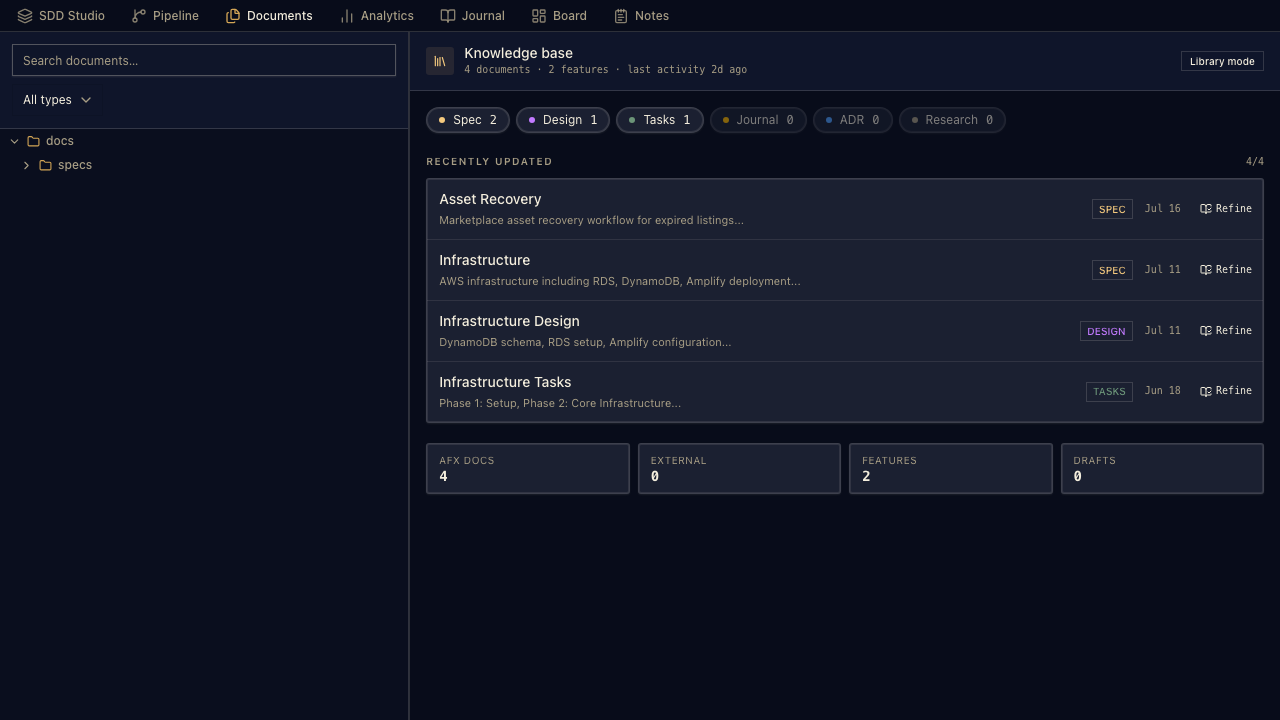Open the Infrastructure Design document
Screen dimensions: 1280x720
coord(509,321)
